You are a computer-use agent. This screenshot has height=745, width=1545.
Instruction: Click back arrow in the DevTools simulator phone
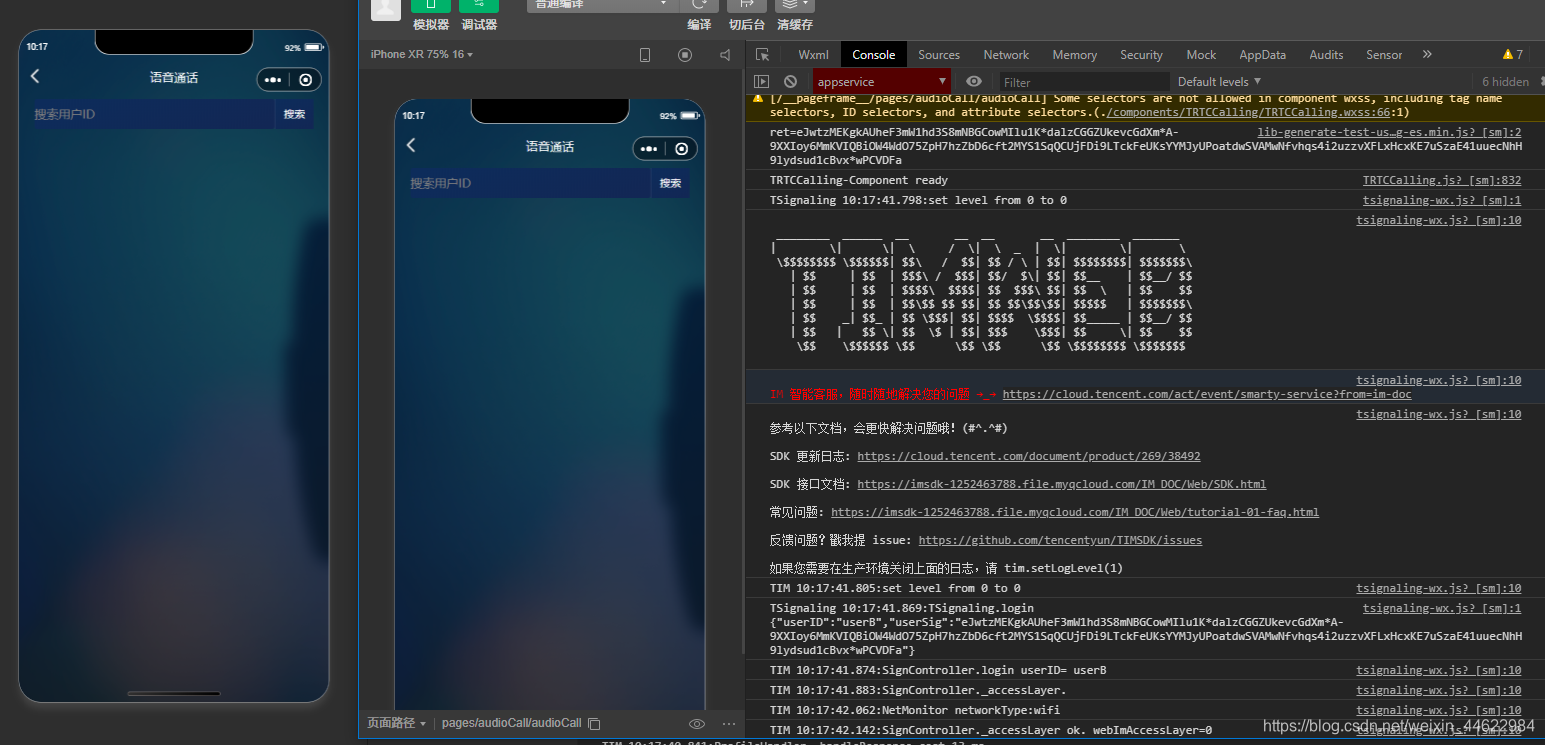point(411,146)
